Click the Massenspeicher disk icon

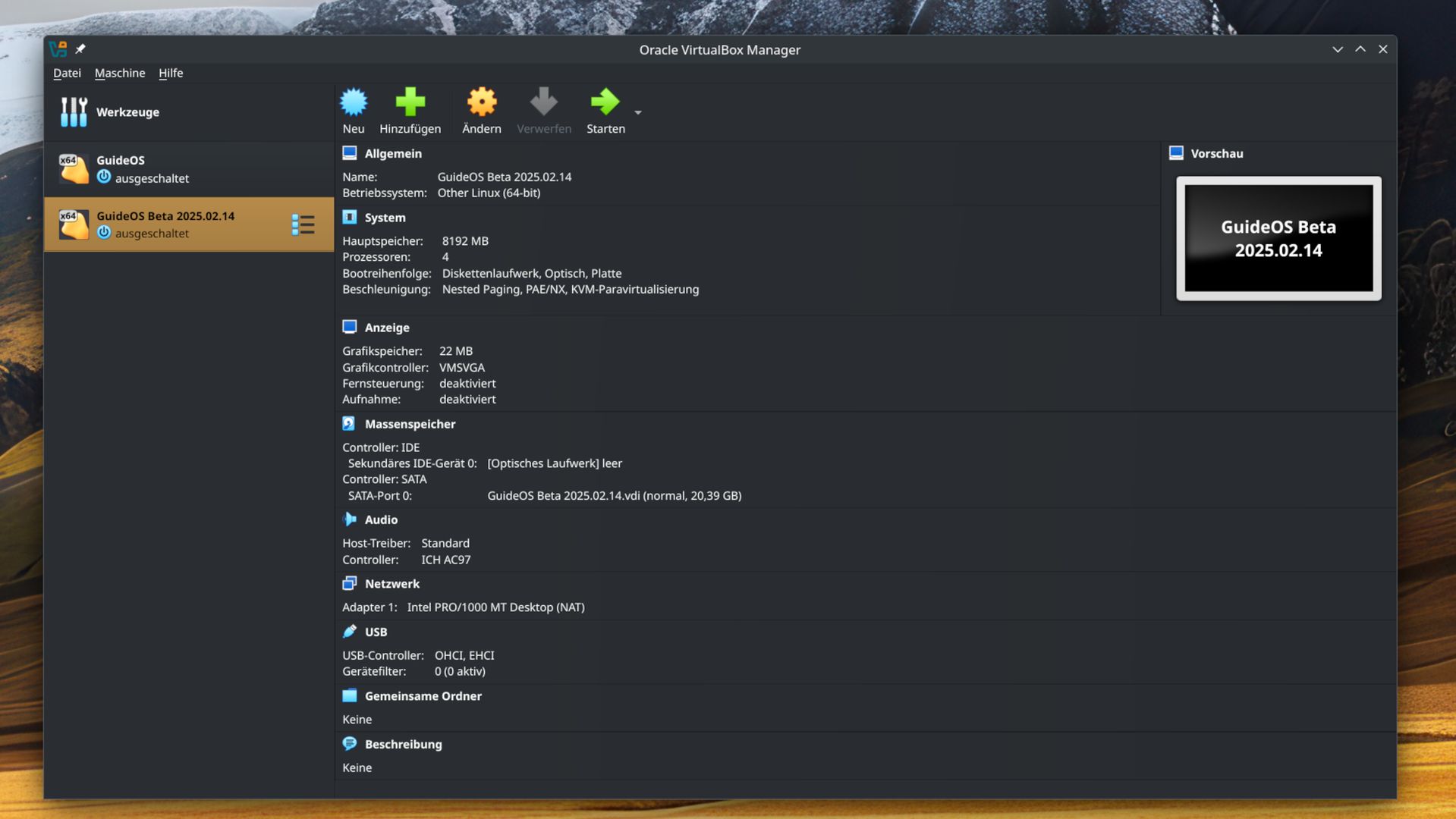(x=350, y=424)
